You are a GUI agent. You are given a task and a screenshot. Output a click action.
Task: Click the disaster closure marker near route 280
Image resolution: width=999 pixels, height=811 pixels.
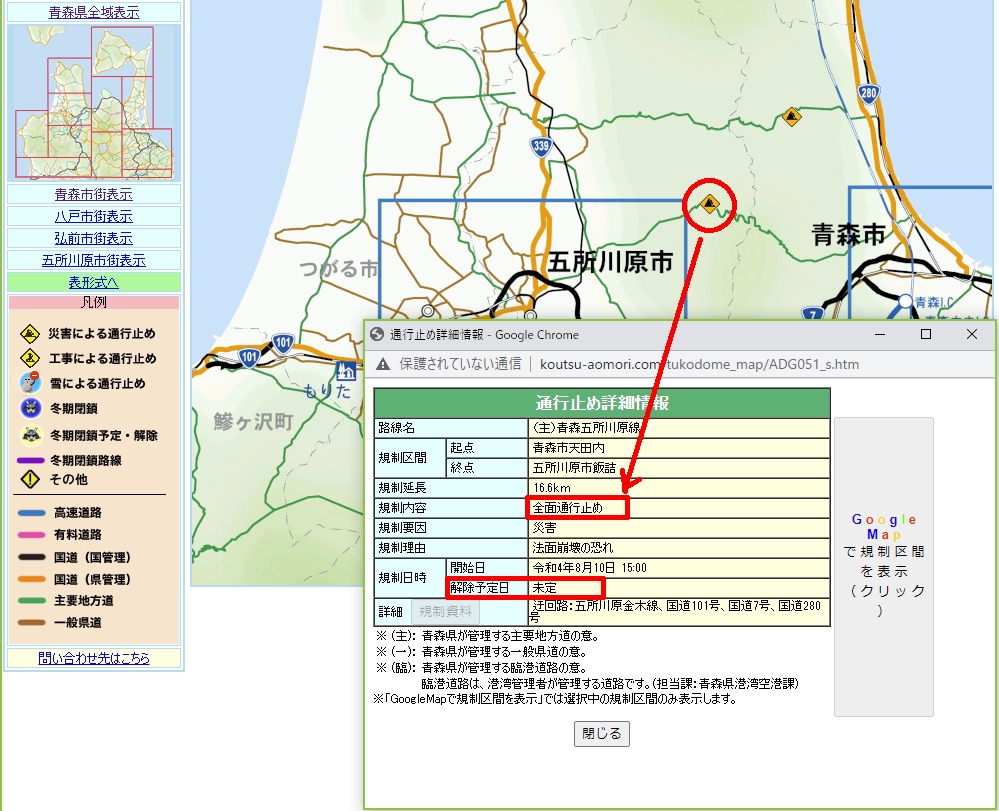pyautogui.click(x=791, y=117)
